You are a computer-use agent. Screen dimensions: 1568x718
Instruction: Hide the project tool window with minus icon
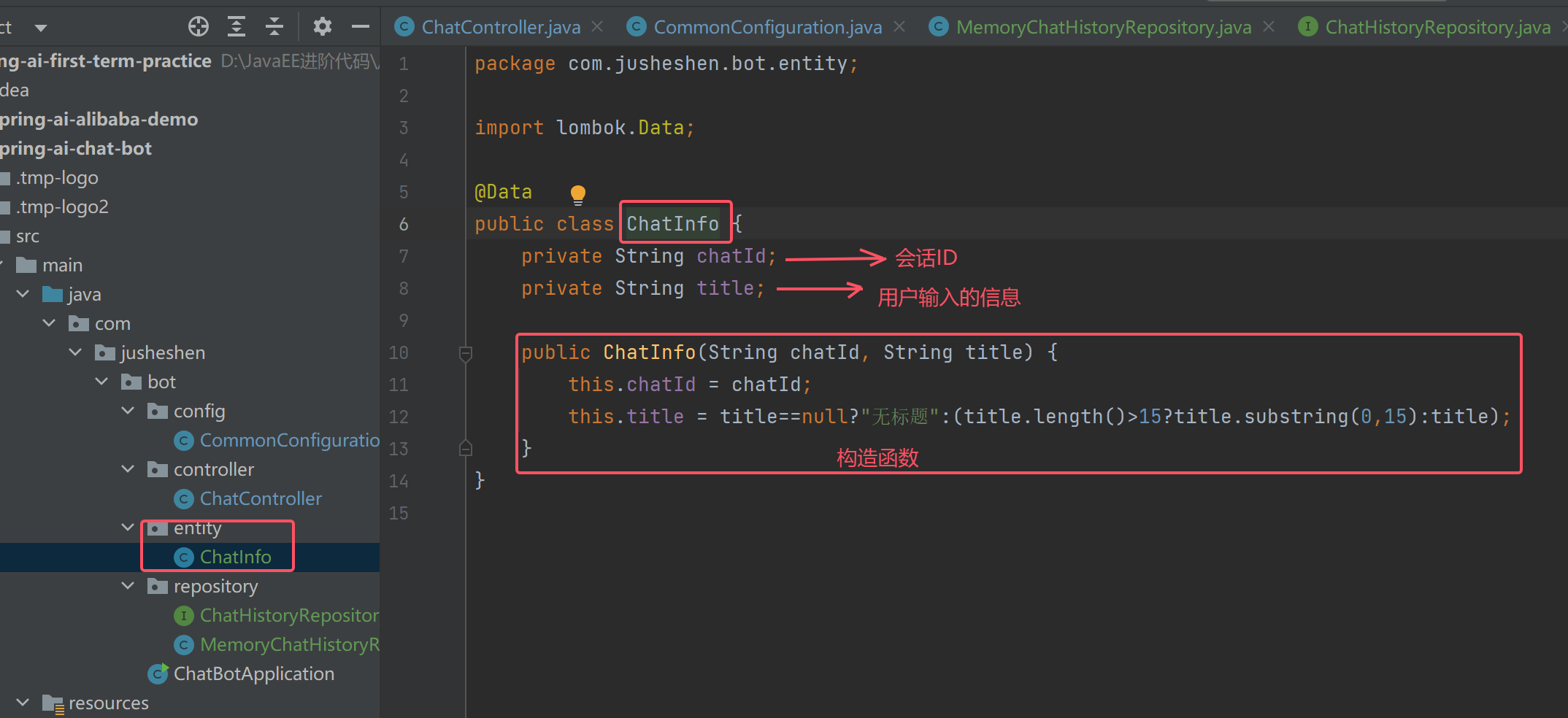pos(361,27)
